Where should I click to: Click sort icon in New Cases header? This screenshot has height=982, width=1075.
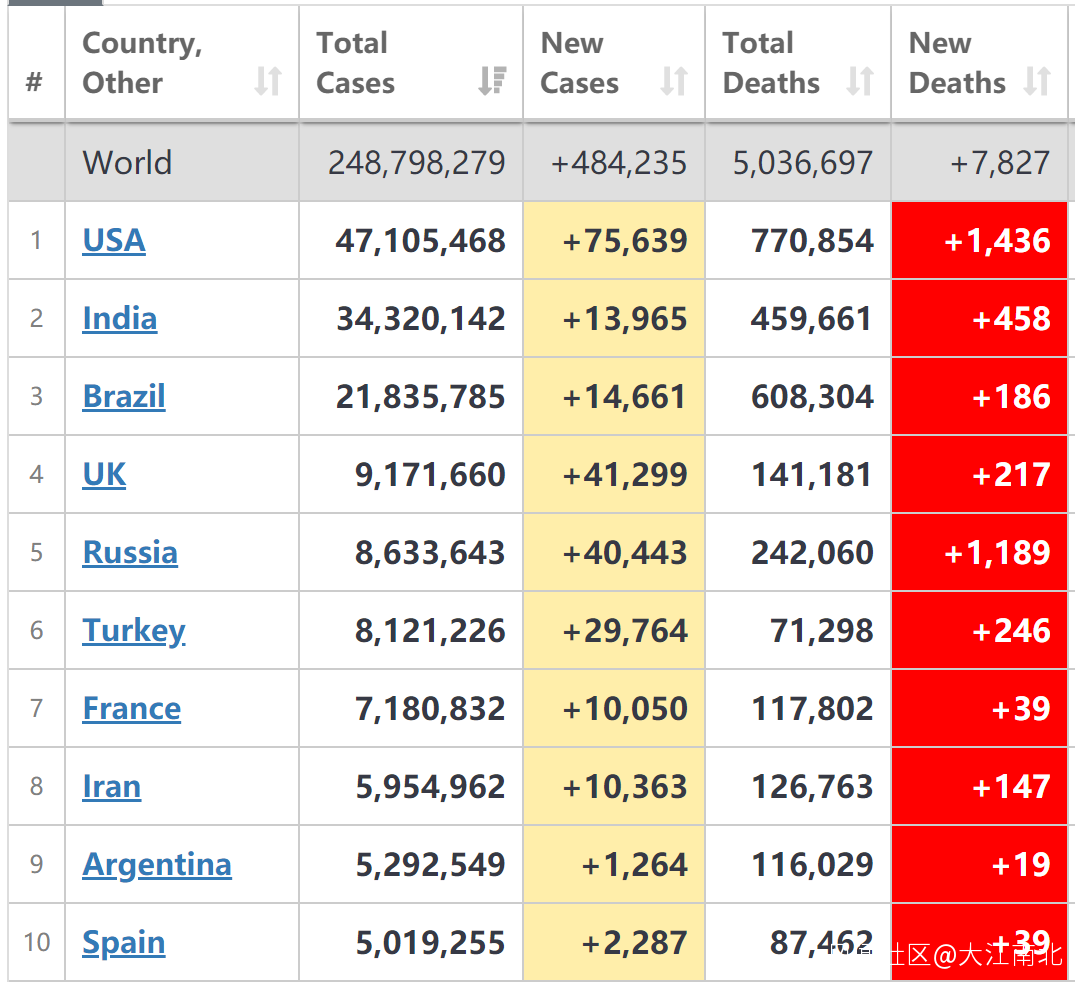(x=674, y=81)
